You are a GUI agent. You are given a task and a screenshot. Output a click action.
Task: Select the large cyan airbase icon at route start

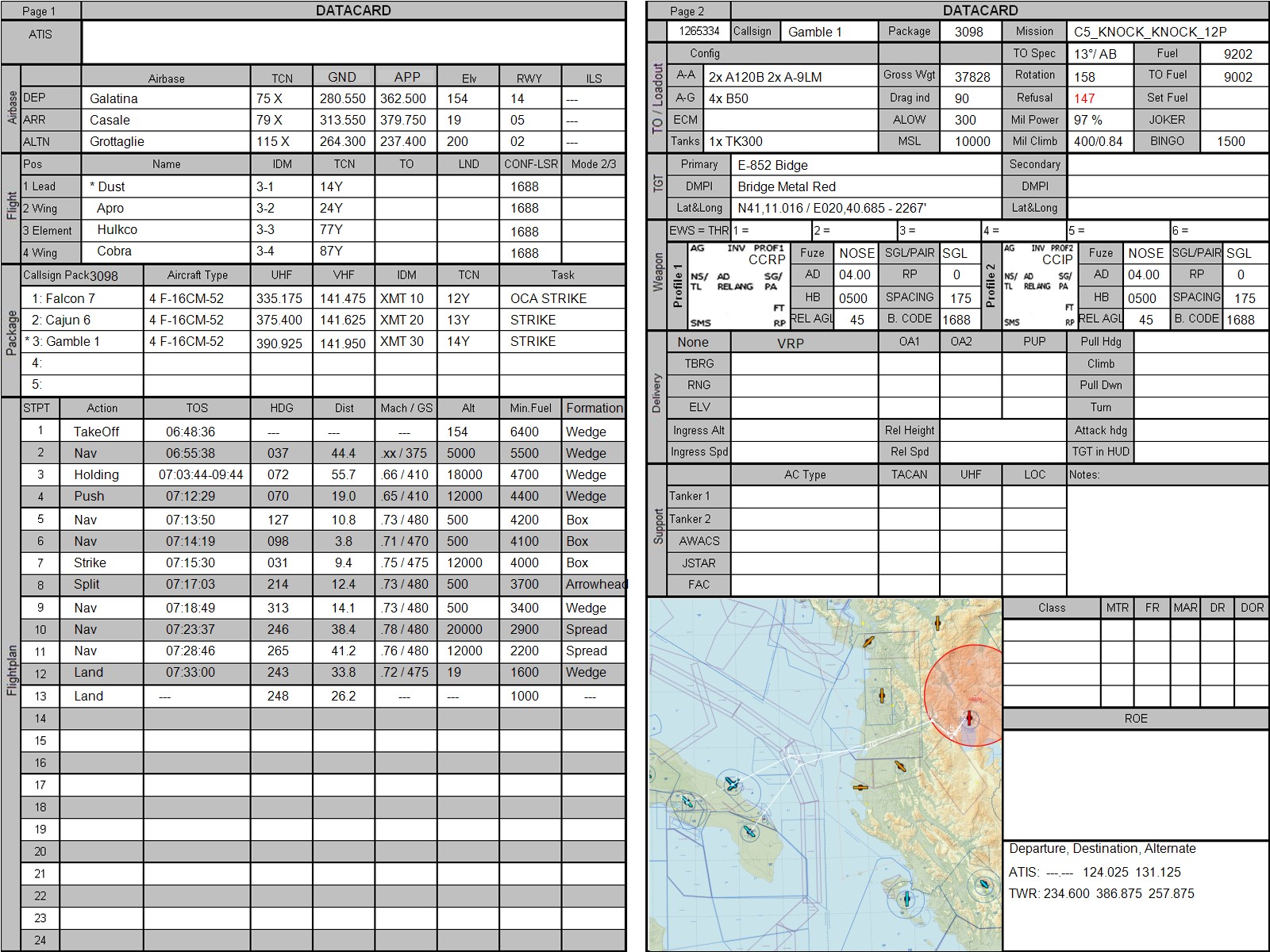tap(731, 785)
